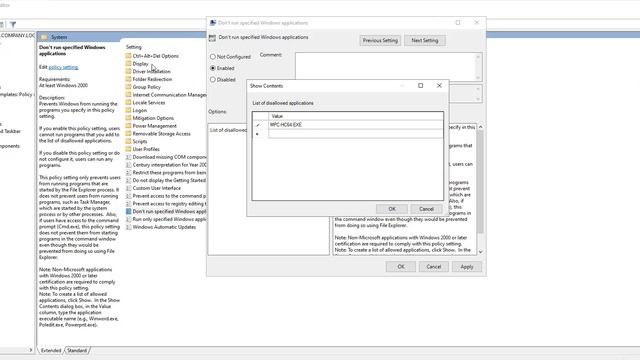640x360 pixels.
Task: Go to Next Setting
Action: point(424,40)
